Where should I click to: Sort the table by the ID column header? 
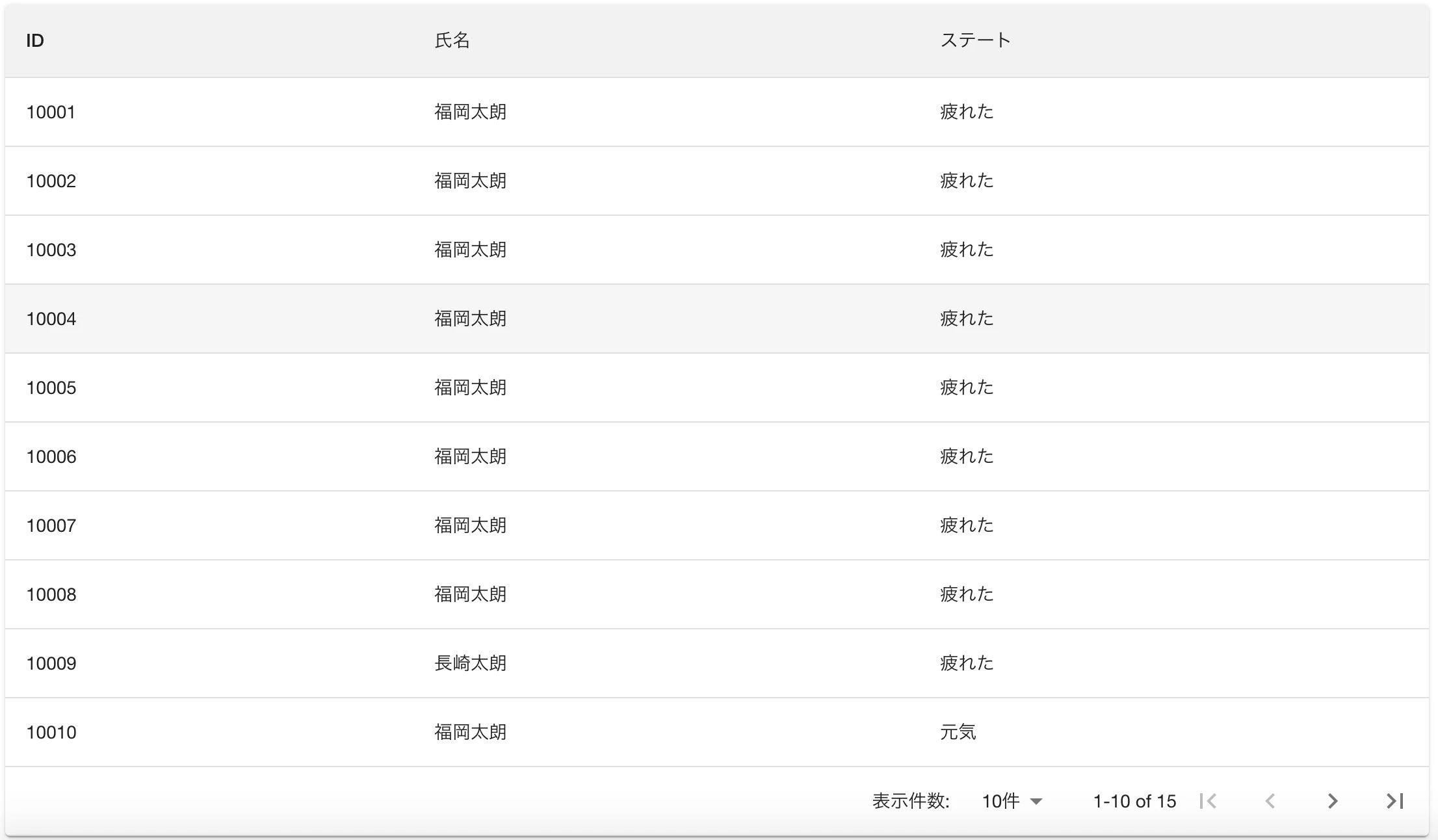34,40
